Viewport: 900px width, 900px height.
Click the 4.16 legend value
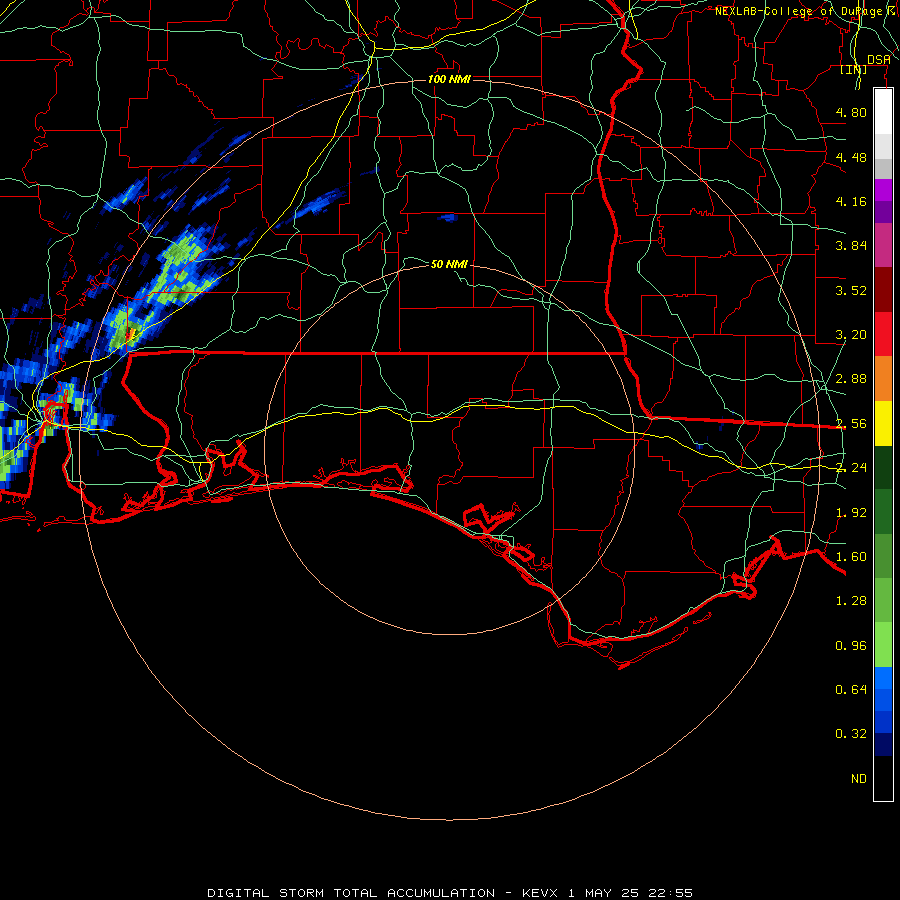(851, 201)
